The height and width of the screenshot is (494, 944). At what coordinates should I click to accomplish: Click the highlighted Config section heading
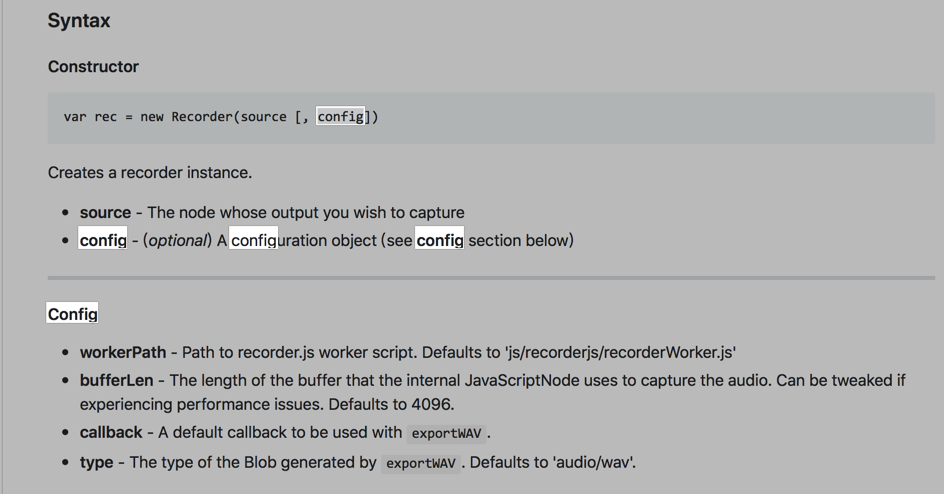(73, 314)
